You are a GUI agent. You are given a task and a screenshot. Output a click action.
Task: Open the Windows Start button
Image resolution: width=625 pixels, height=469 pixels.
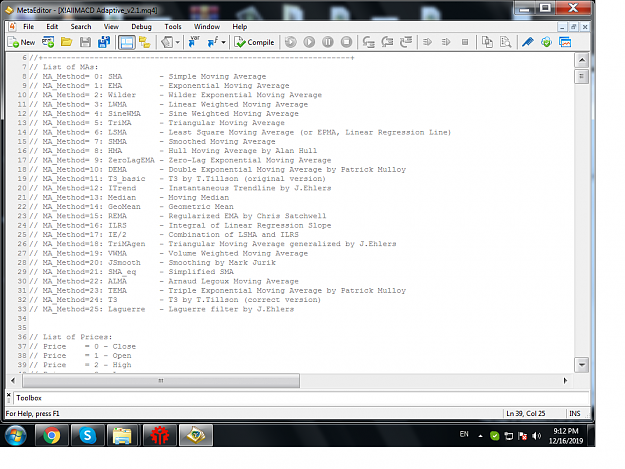click(x=16, y=435)
